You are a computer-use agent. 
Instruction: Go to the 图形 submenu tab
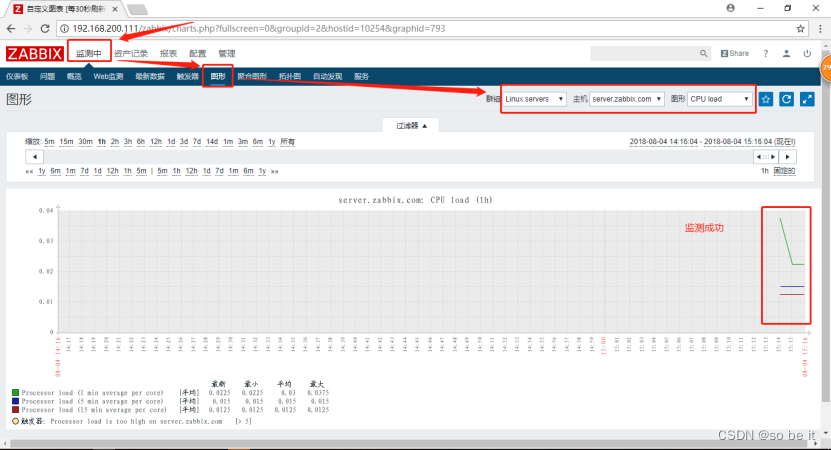tap(218, 76)
